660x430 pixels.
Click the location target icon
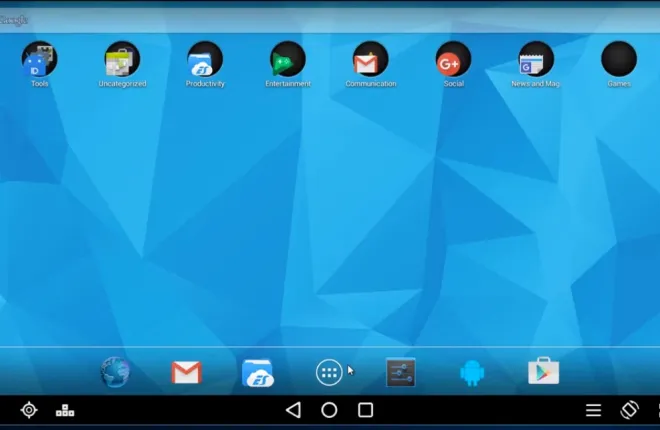(x=29, y=410)
